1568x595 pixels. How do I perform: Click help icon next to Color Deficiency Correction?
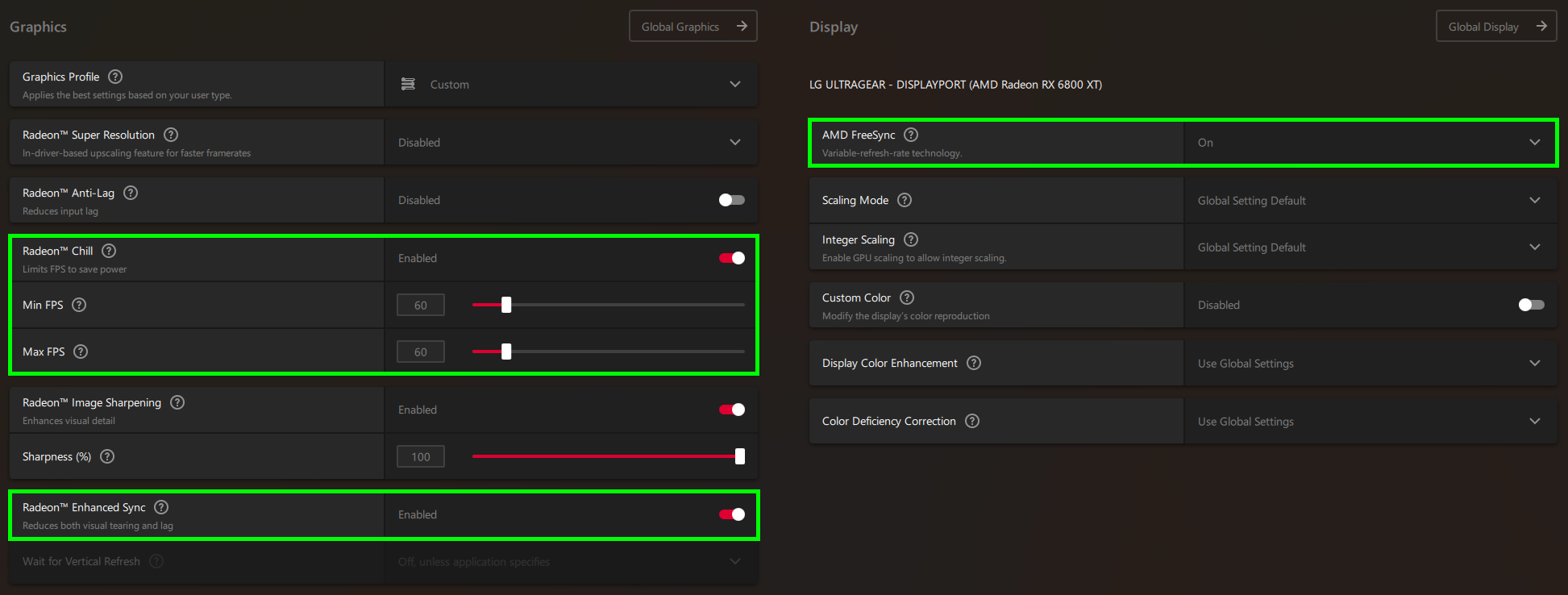pyautogui.click(x=972, y=421)
